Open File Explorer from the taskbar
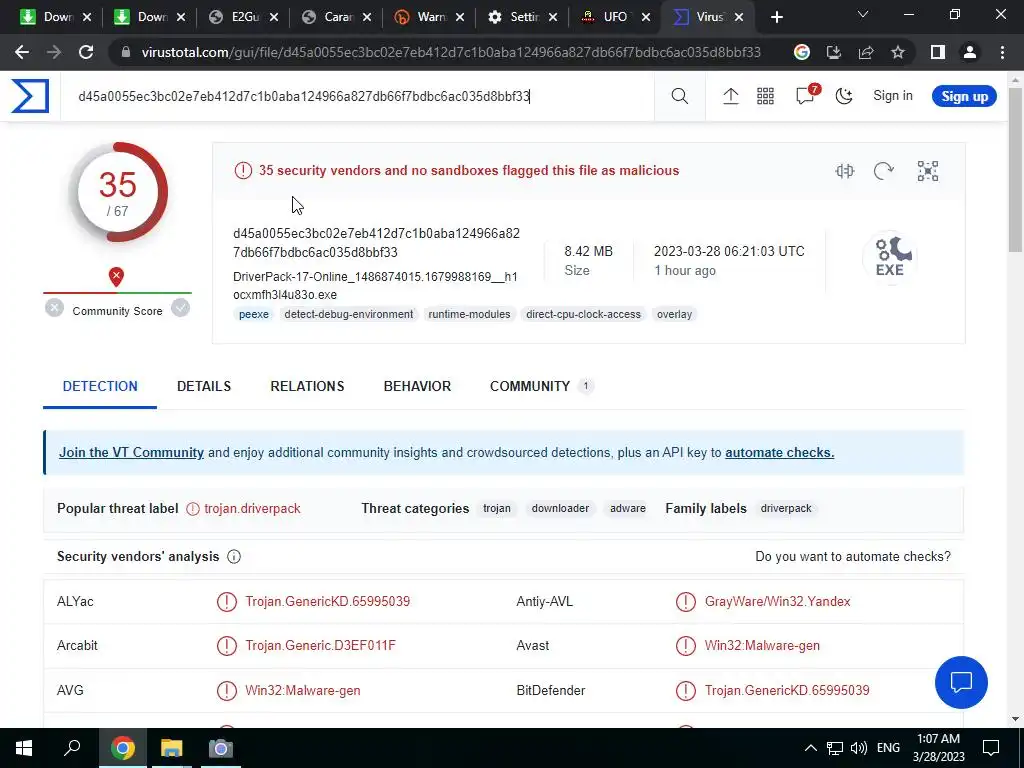1024x768 pixels. [172, 748]
